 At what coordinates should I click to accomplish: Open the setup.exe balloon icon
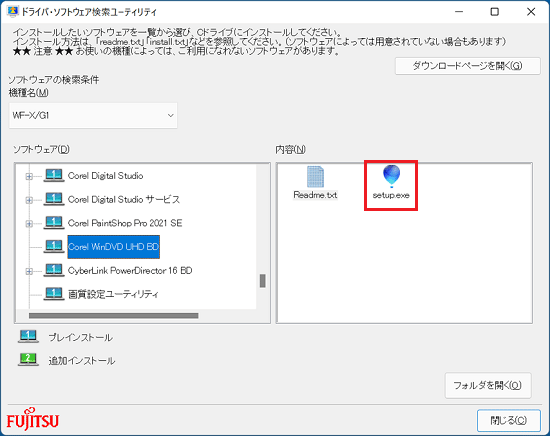[x=391, y=176]
